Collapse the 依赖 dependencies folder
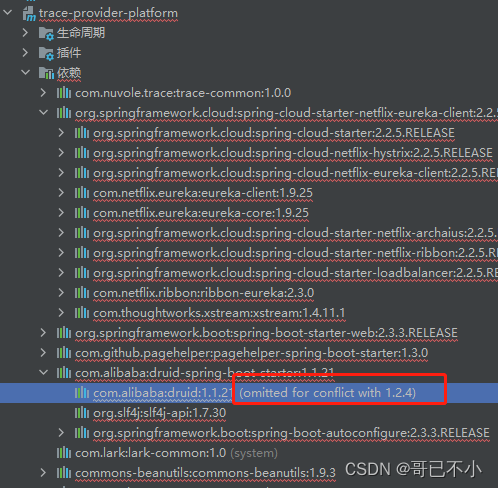The height and width of the screenshot is (488, 498). pyautogui.click(x=25, y=72)
